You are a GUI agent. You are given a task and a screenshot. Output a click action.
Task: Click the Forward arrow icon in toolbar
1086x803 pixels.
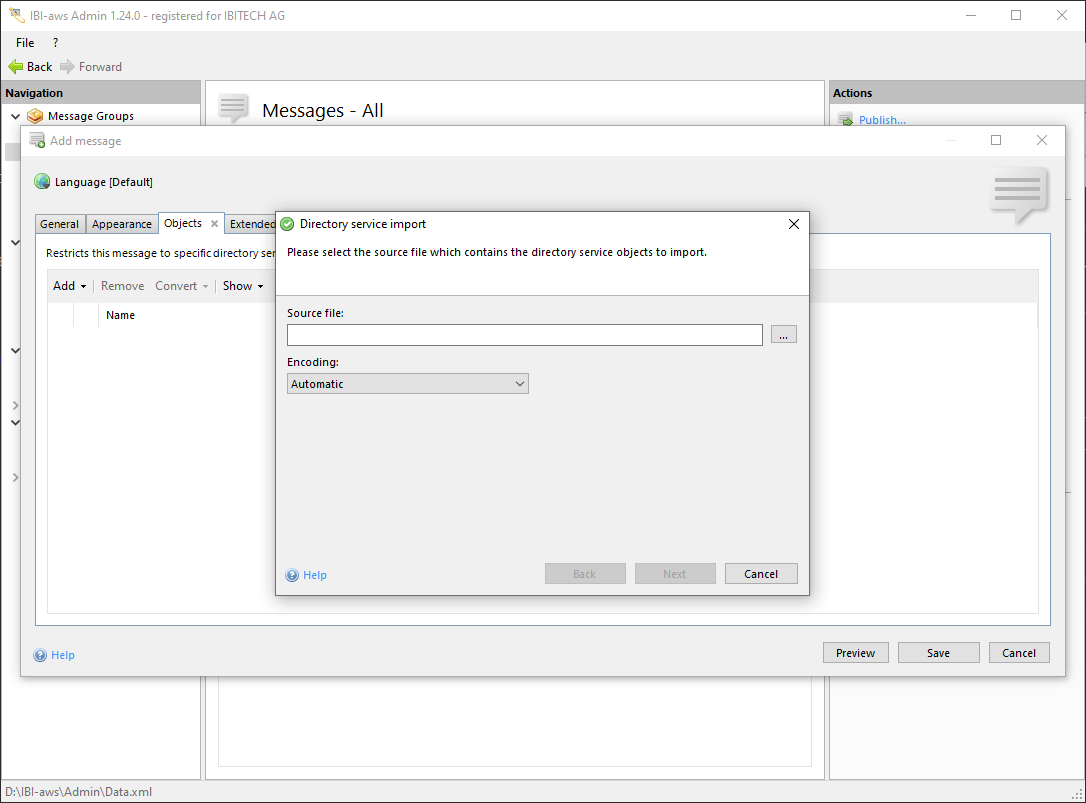click(x=67, y=67)
